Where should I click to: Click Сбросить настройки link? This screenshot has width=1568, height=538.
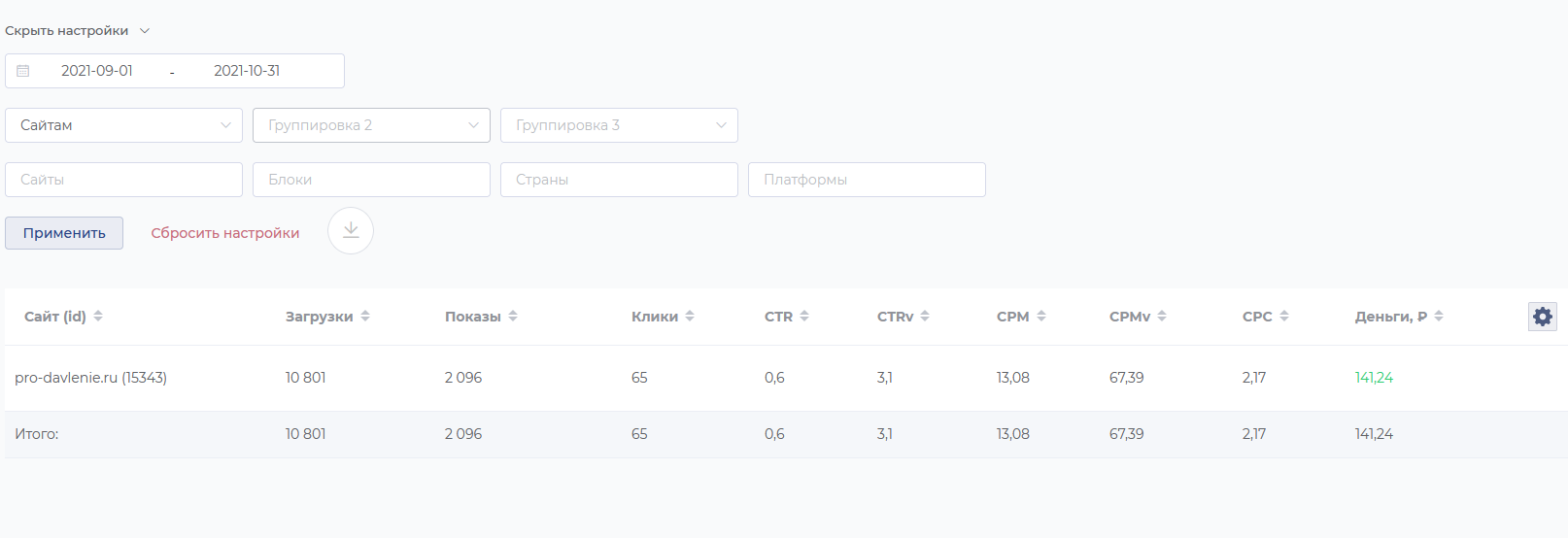224,233
